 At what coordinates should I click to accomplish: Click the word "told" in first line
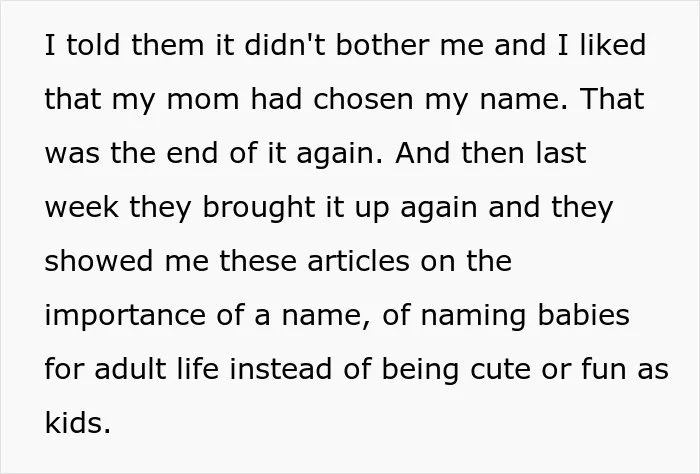pyautogui.click(x=93, y=45)
